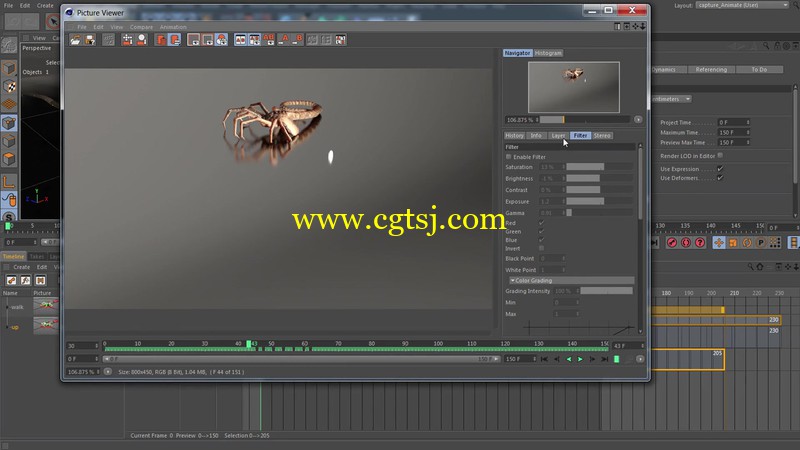Screen dimensions: 800x450
Task: Check the Invert checkbox
Action: tap(541, 248)
